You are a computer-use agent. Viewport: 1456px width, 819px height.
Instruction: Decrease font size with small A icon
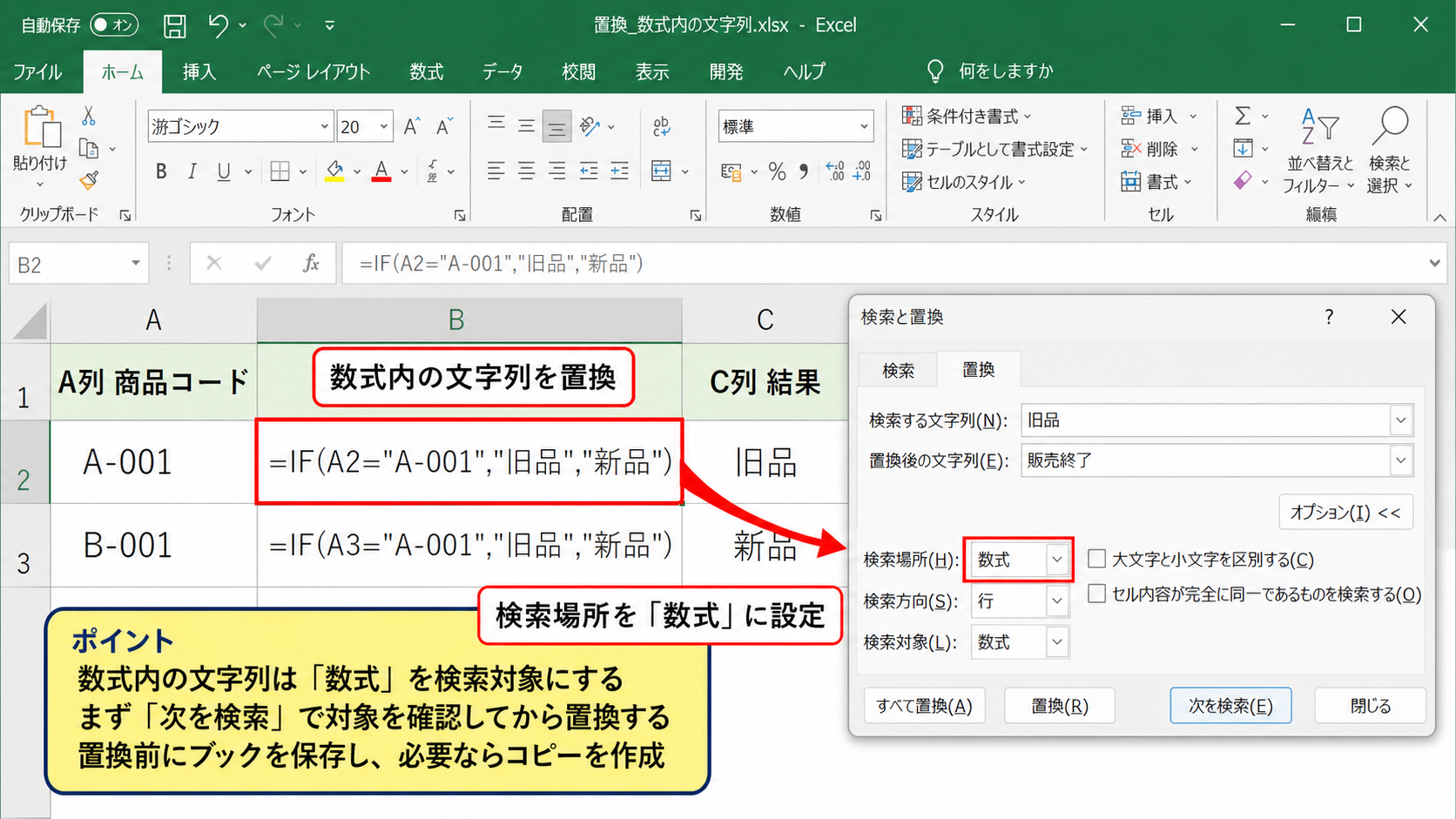[x=445, y=127]
